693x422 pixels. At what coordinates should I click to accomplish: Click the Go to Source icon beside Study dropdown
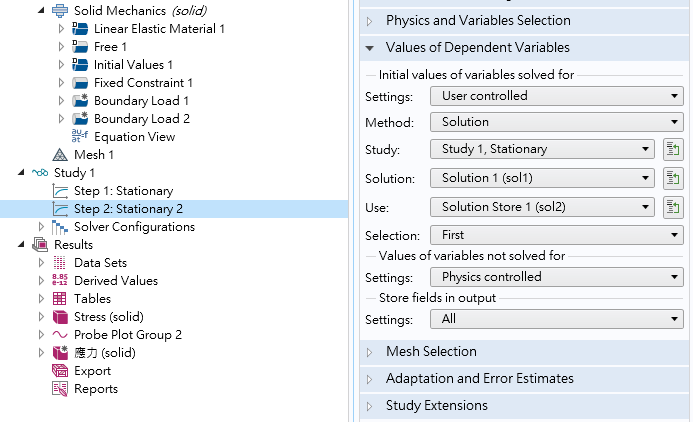click(673, 149)
